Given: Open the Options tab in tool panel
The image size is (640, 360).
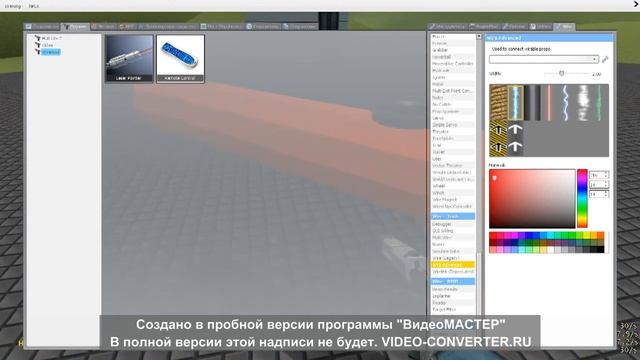Looking at the screenshot, I should coord(514,27).
